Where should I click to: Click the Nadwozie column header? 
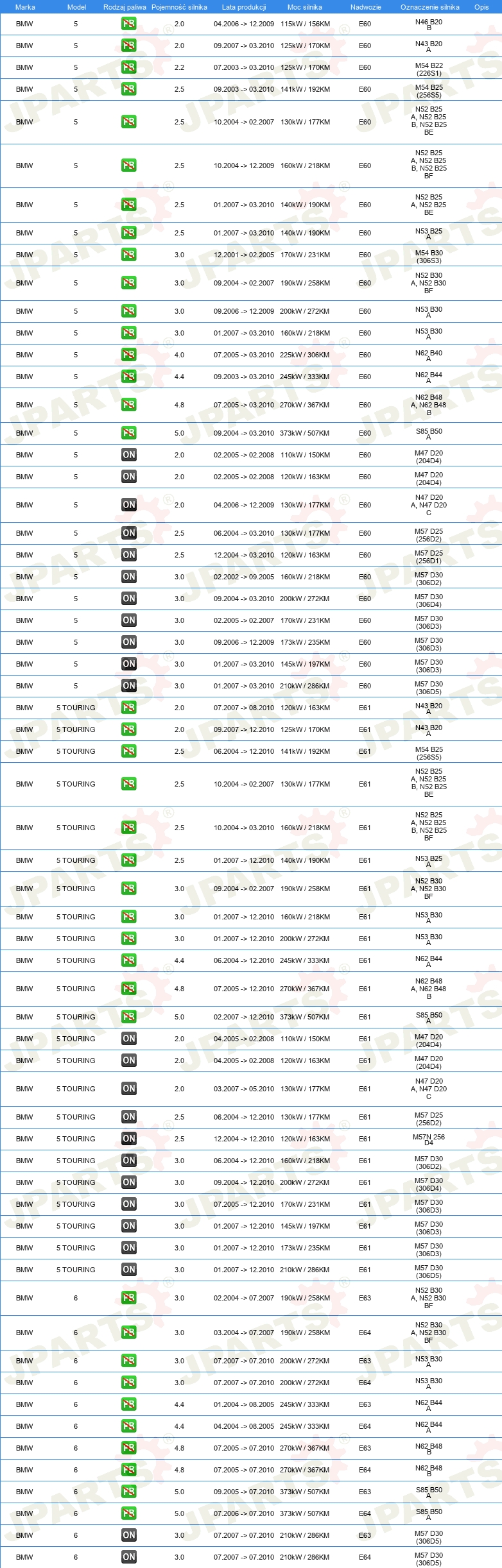tap(365, 7)
